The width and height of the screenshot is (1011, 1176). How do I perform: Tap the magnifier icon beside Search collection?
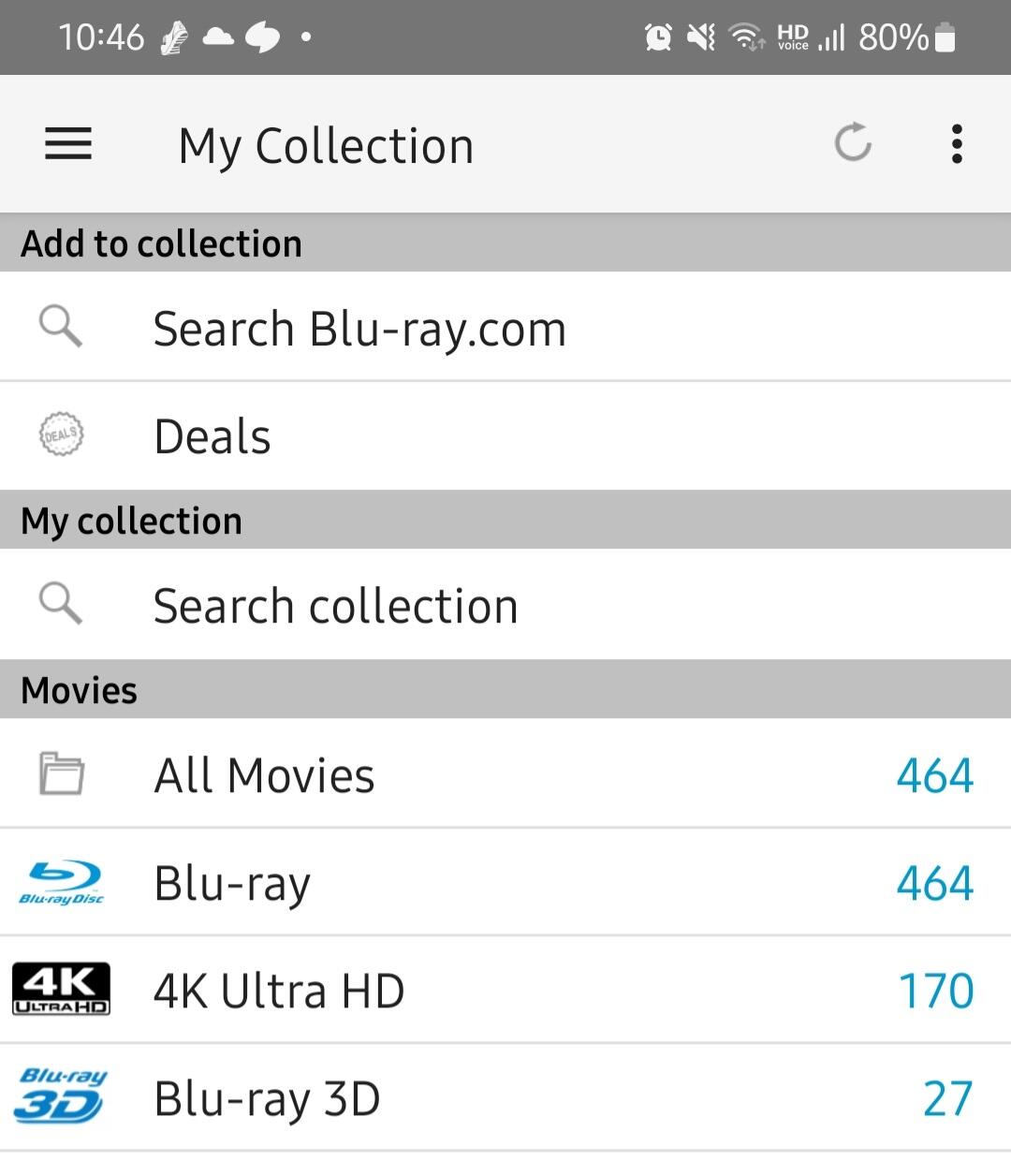pyautogui.click(x=61, y=603)
